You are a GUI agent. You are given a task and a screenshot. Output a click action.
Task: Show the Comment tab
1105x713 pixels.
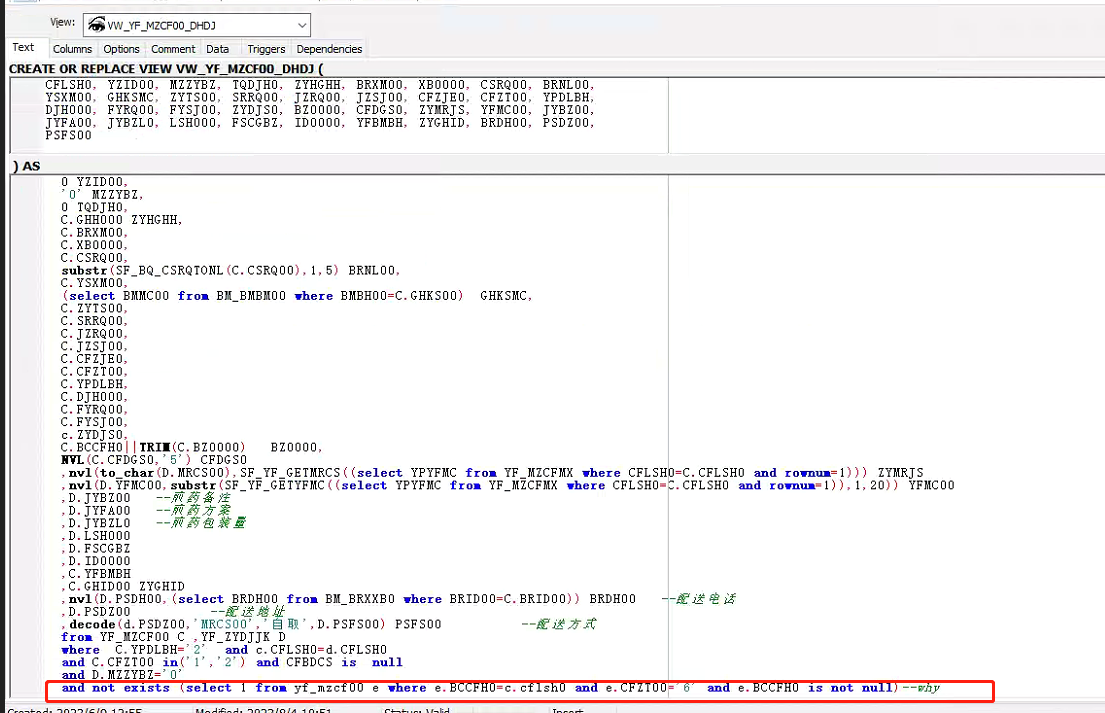tap(173, 49)
